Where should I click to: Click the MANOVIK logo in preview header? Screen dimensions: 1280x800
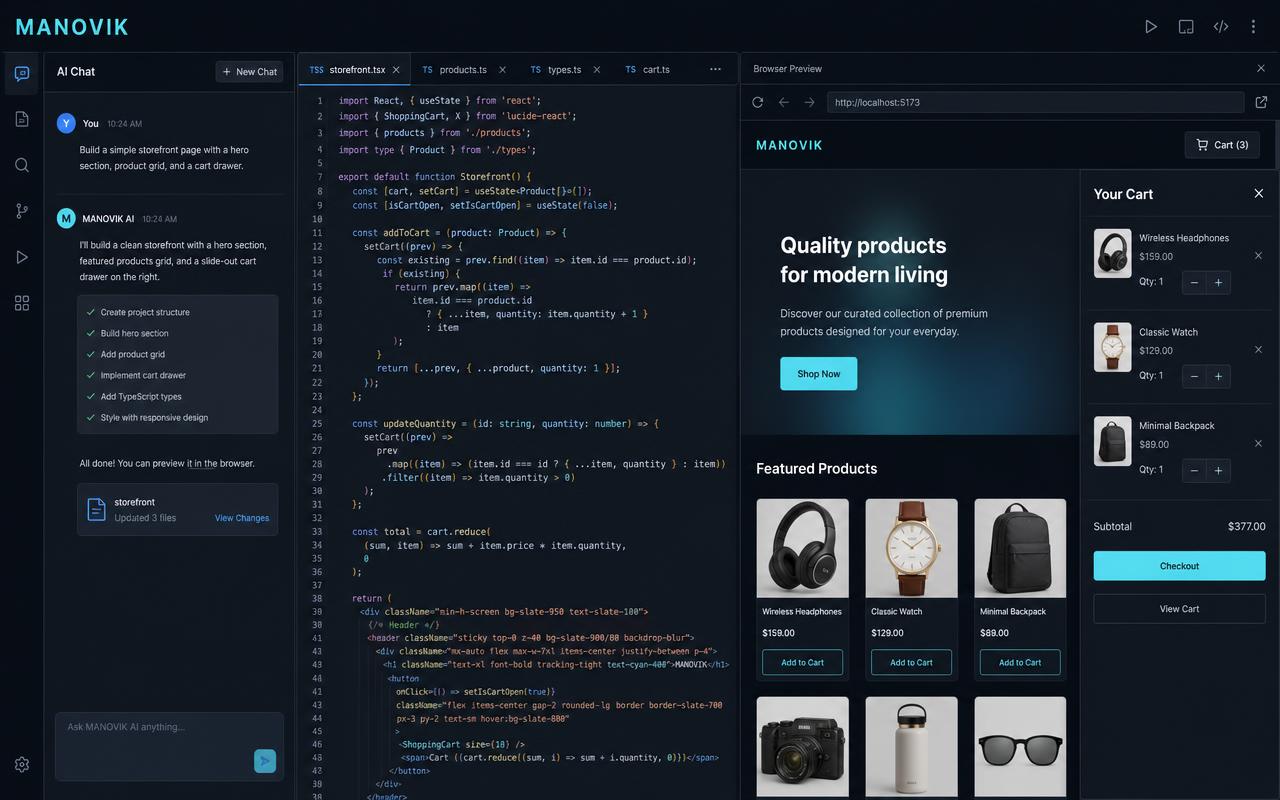point(789,145)
